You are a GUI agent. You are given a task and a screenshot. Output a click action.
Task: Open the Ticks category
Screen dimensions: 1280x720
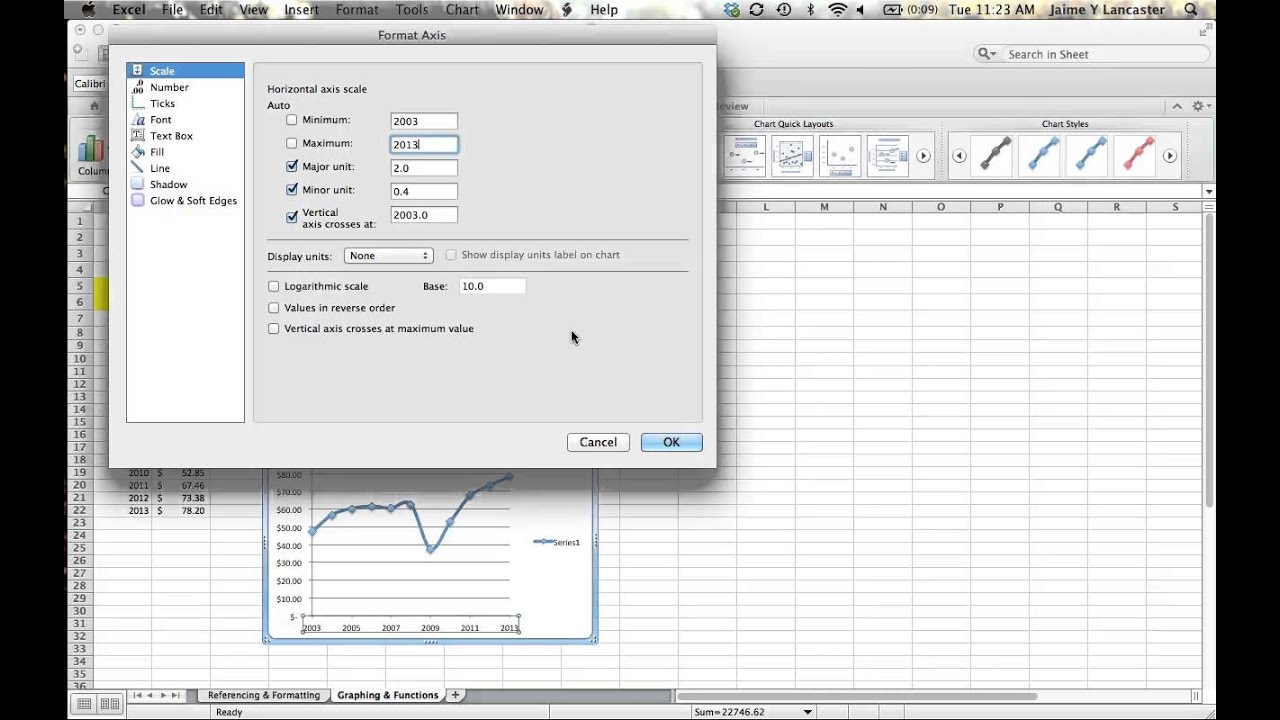[162, 103]
